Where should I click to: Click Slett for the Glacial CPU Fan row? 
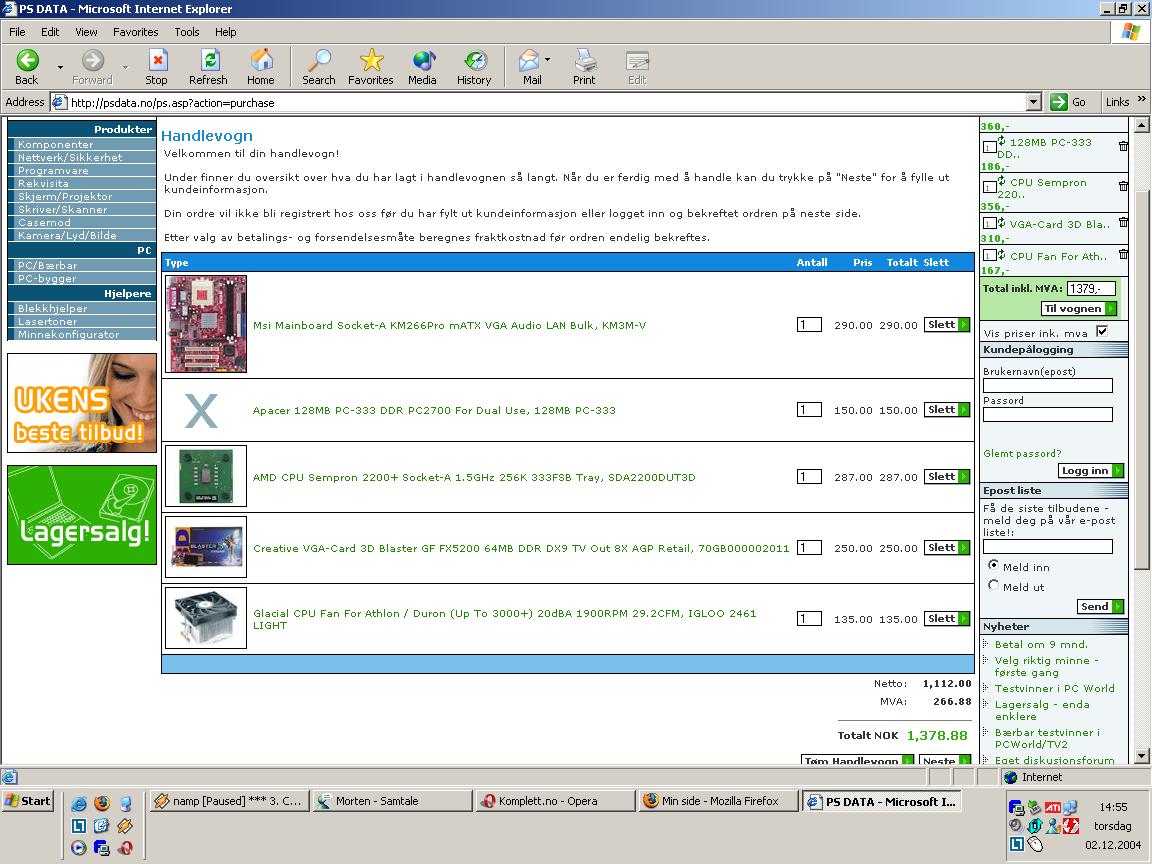click(946, 619)
